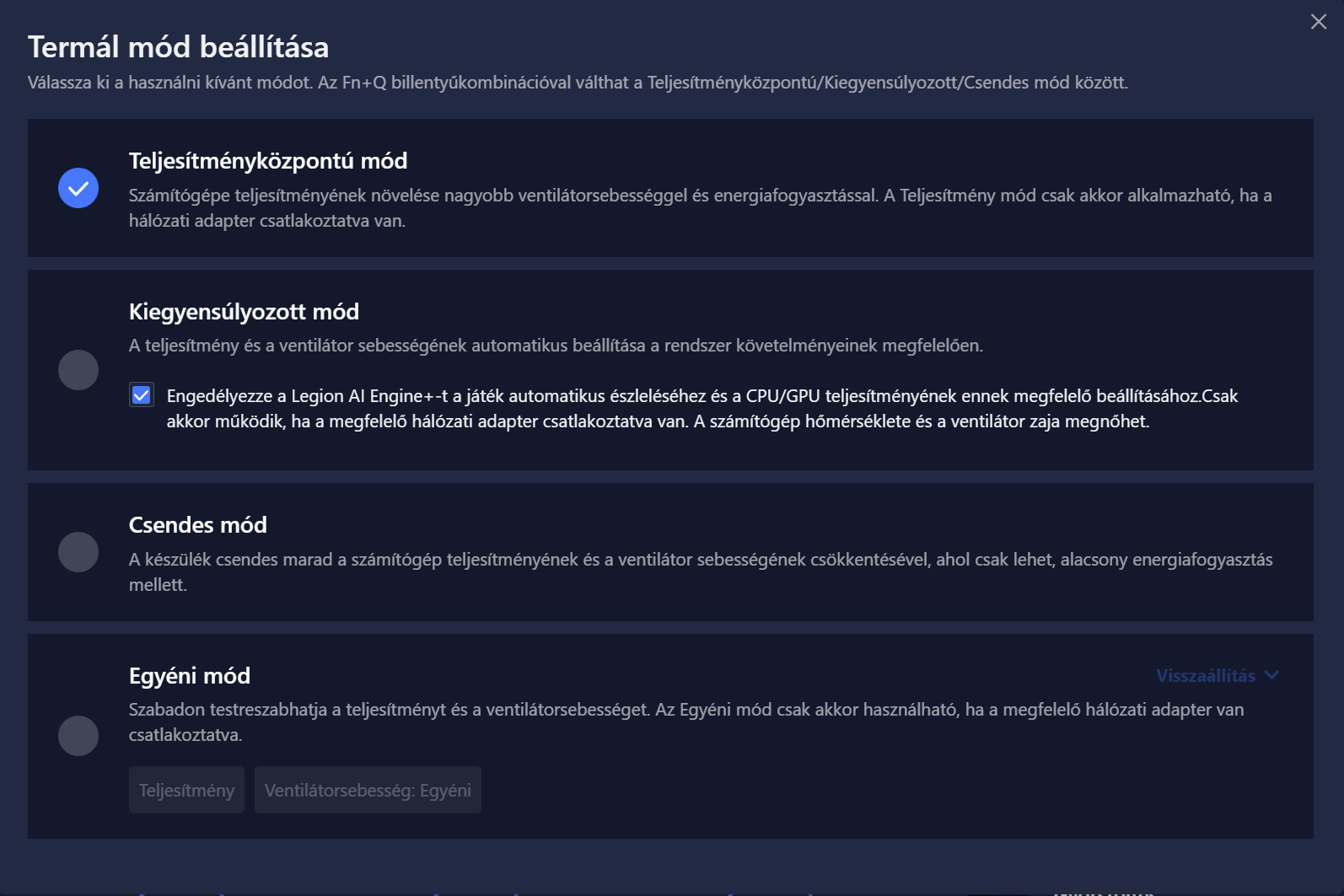Viewport: 1344px width, 896px height.
Task: Click the Kiegyensúlyozott mód heading
Action: pyautogui.click(x=244, y=312)
